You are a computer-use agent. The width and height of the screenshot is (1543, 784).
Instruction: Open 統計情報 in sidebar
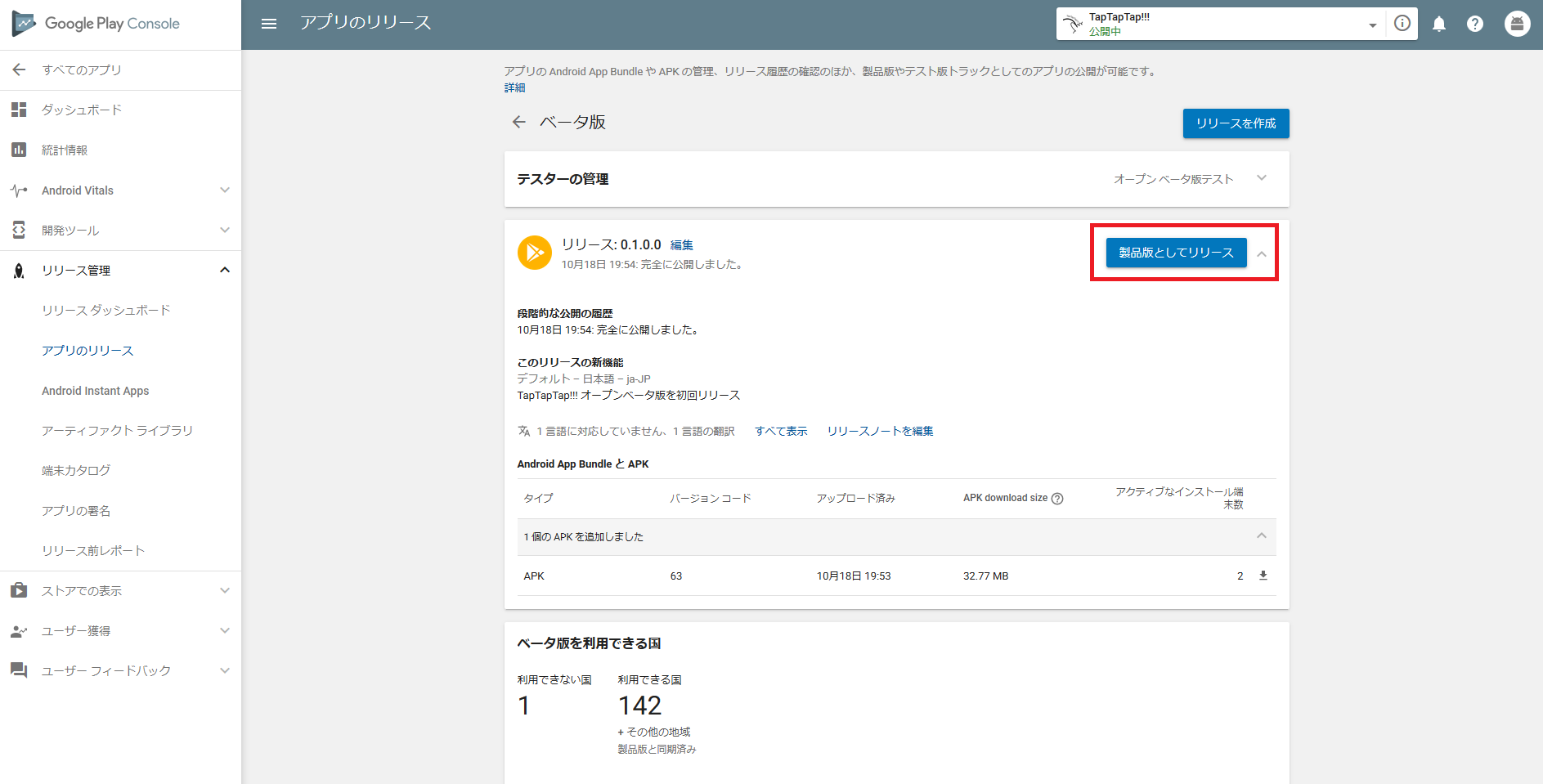tap(65, 150)
